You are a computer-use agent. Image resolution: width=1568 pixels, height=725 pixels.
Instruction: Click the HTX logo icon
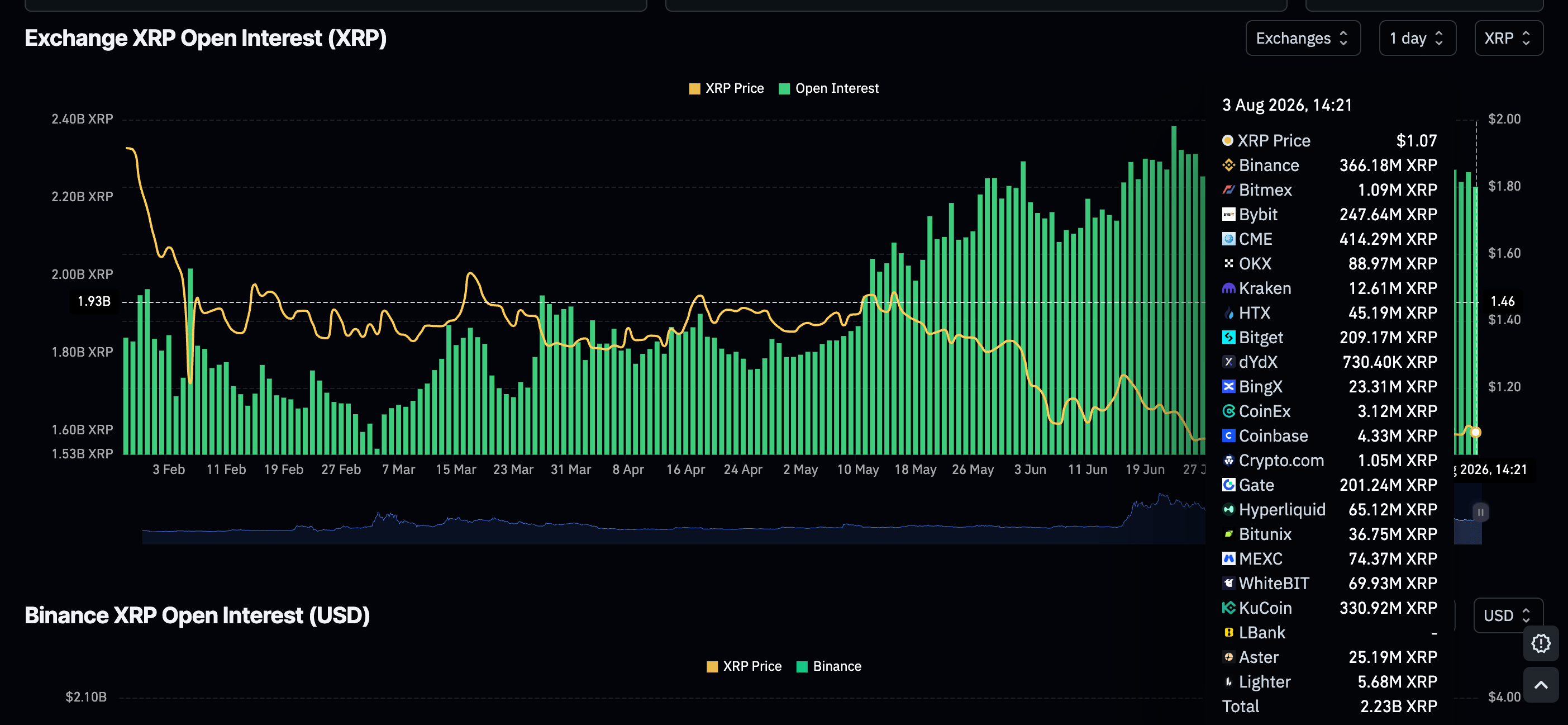pyautogui.click(x=1228, y=312)
